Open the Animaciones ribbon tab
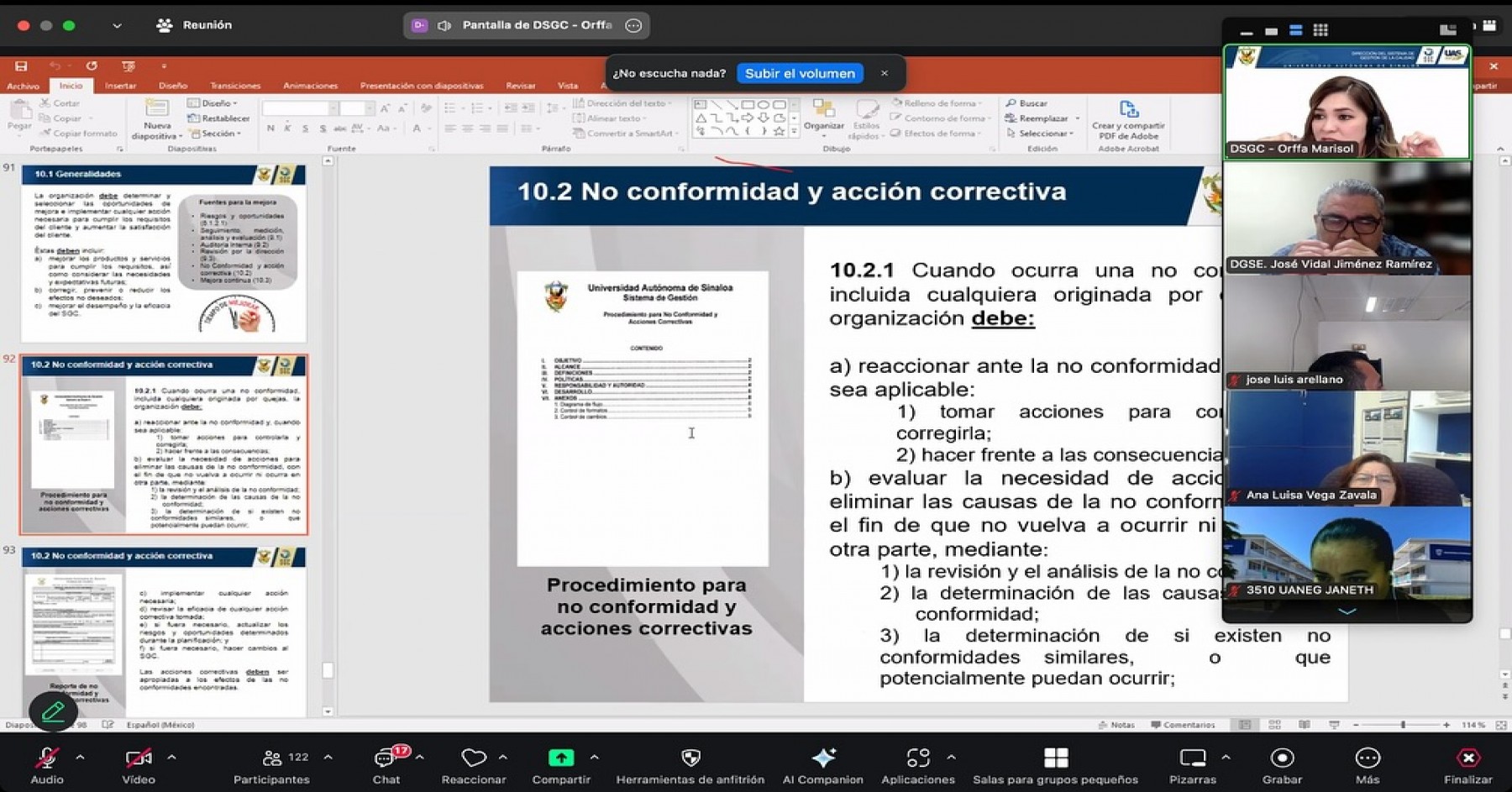The image size is (1512, 792). click(310, 85)
